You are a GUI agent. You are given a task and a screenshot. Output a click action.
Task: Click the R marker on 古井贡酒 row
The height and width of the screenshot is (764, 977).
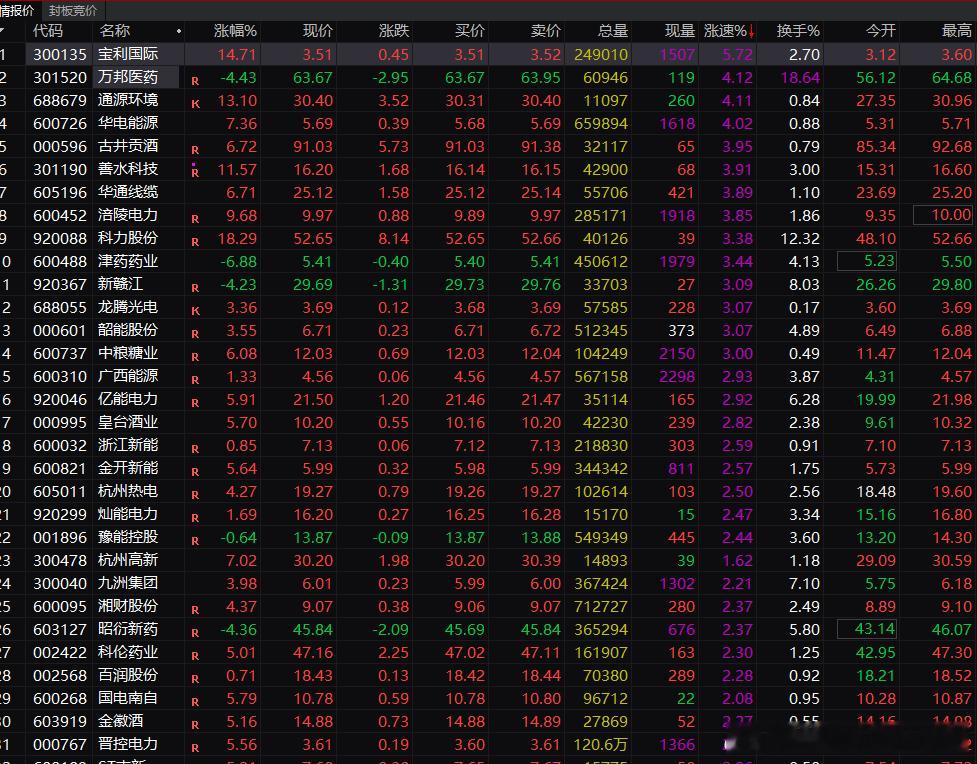click(x=195, y=150)
